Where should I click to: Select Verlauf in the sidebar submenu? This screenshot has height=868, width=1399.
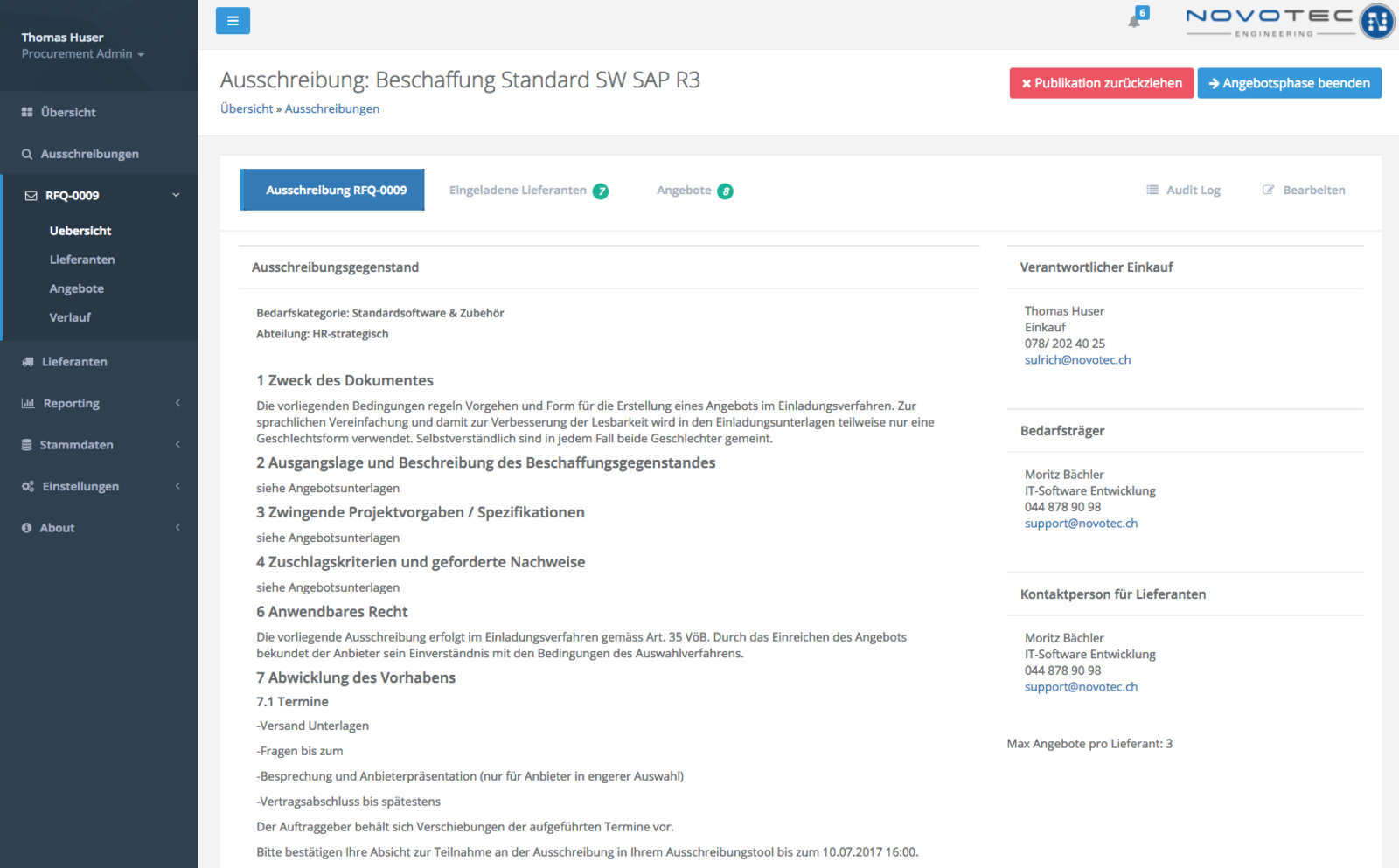tap(70, 317)
